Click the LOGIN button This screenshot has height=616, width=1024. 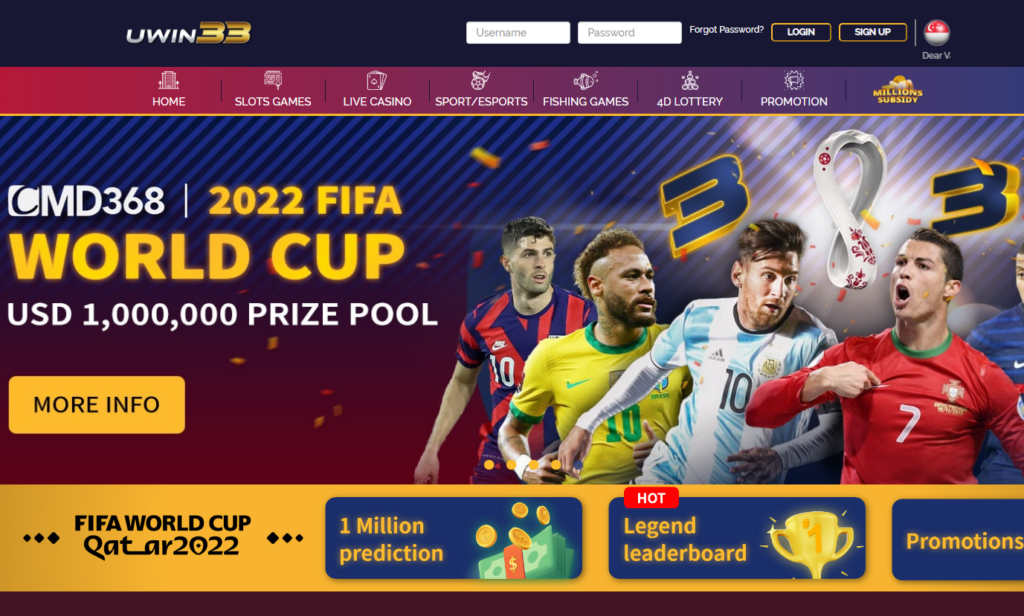[x=801, y=32]
